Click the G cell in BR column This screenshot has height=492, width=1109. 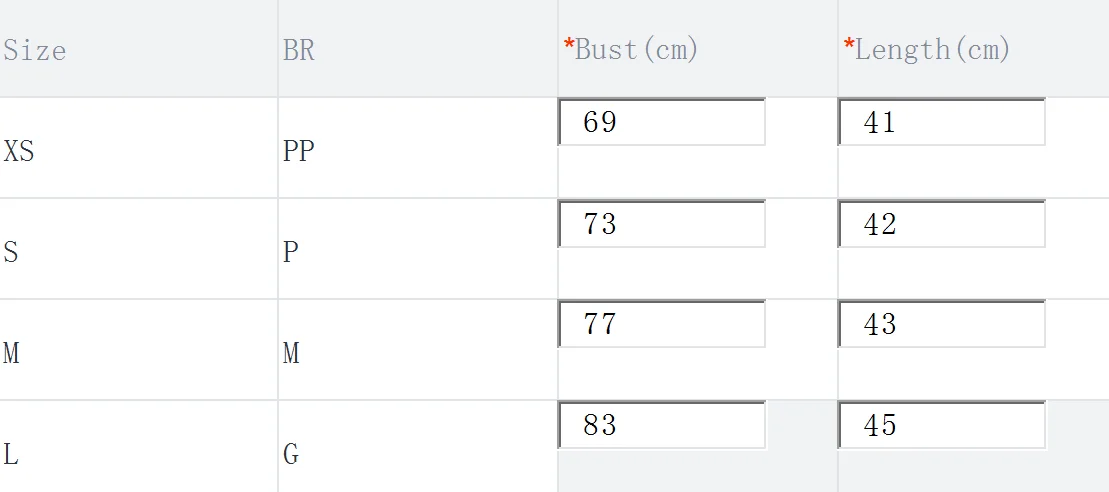[291, 455]
